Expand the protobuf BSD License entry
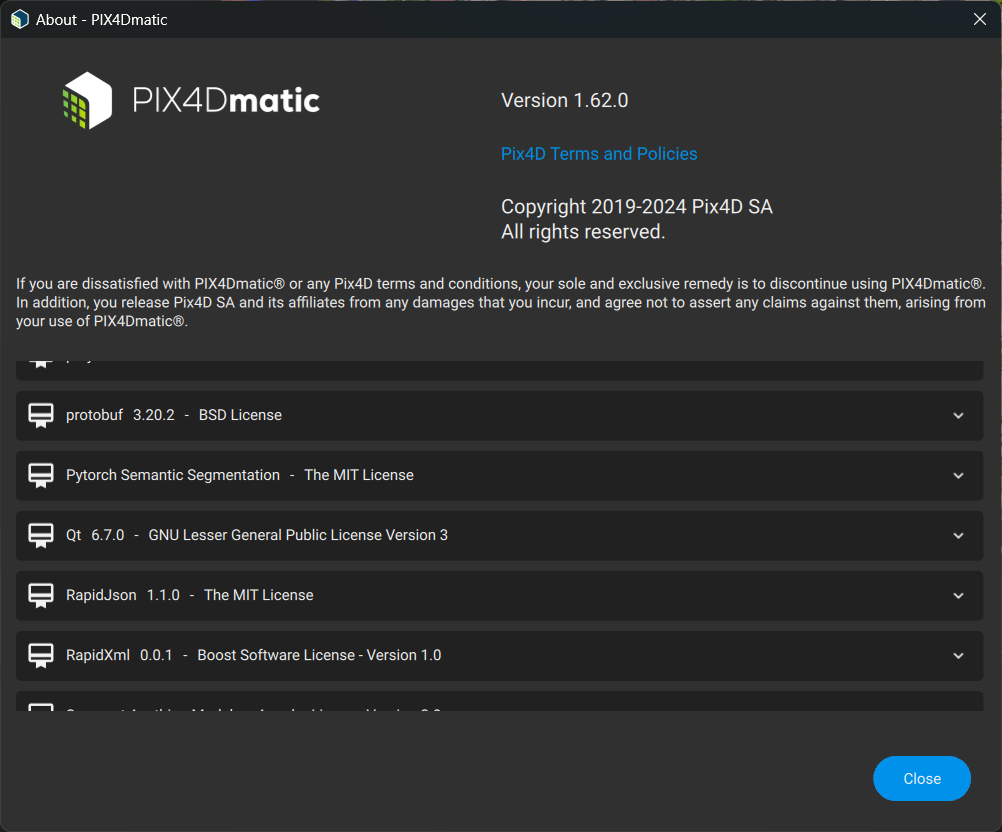Viewport: 1002px width, 832px height. [957, 415]
